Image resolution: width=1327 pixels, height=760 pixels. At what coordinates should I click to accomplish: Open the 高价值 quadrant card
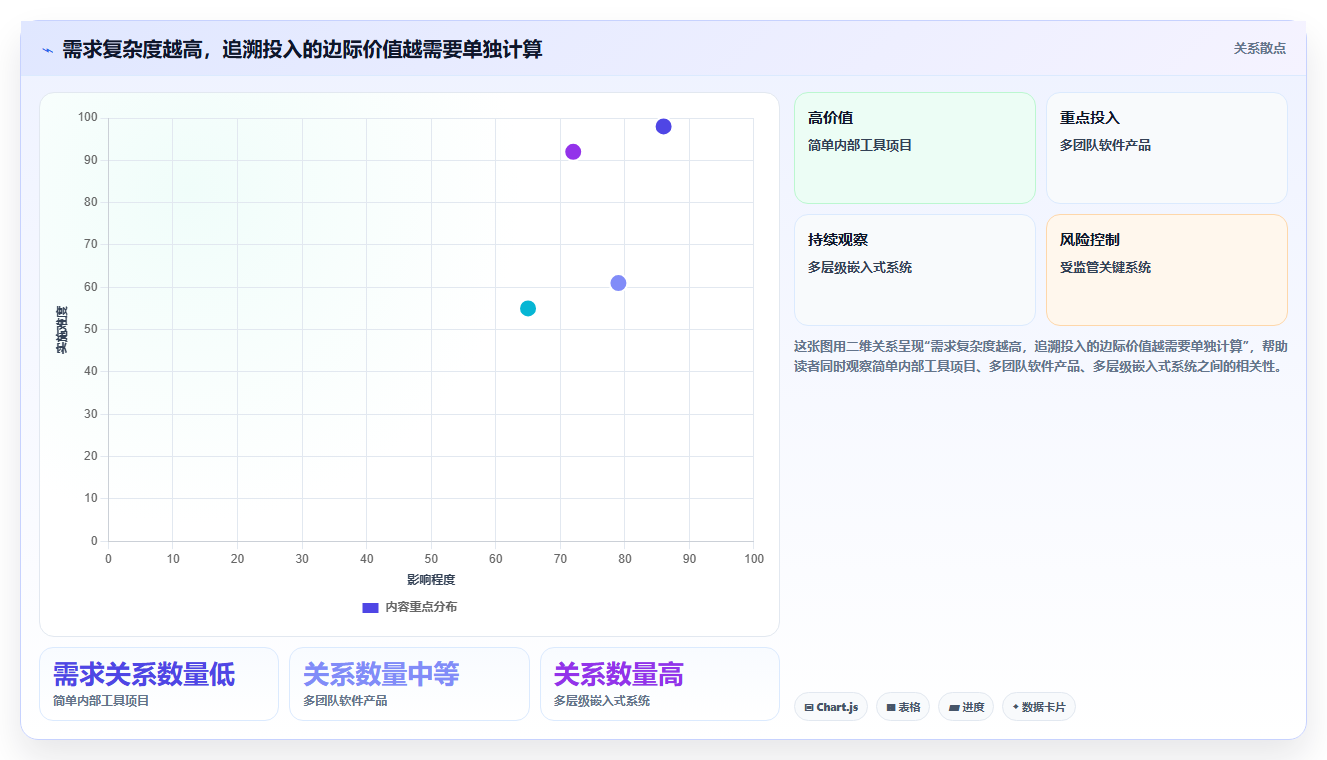click(915, 148)
